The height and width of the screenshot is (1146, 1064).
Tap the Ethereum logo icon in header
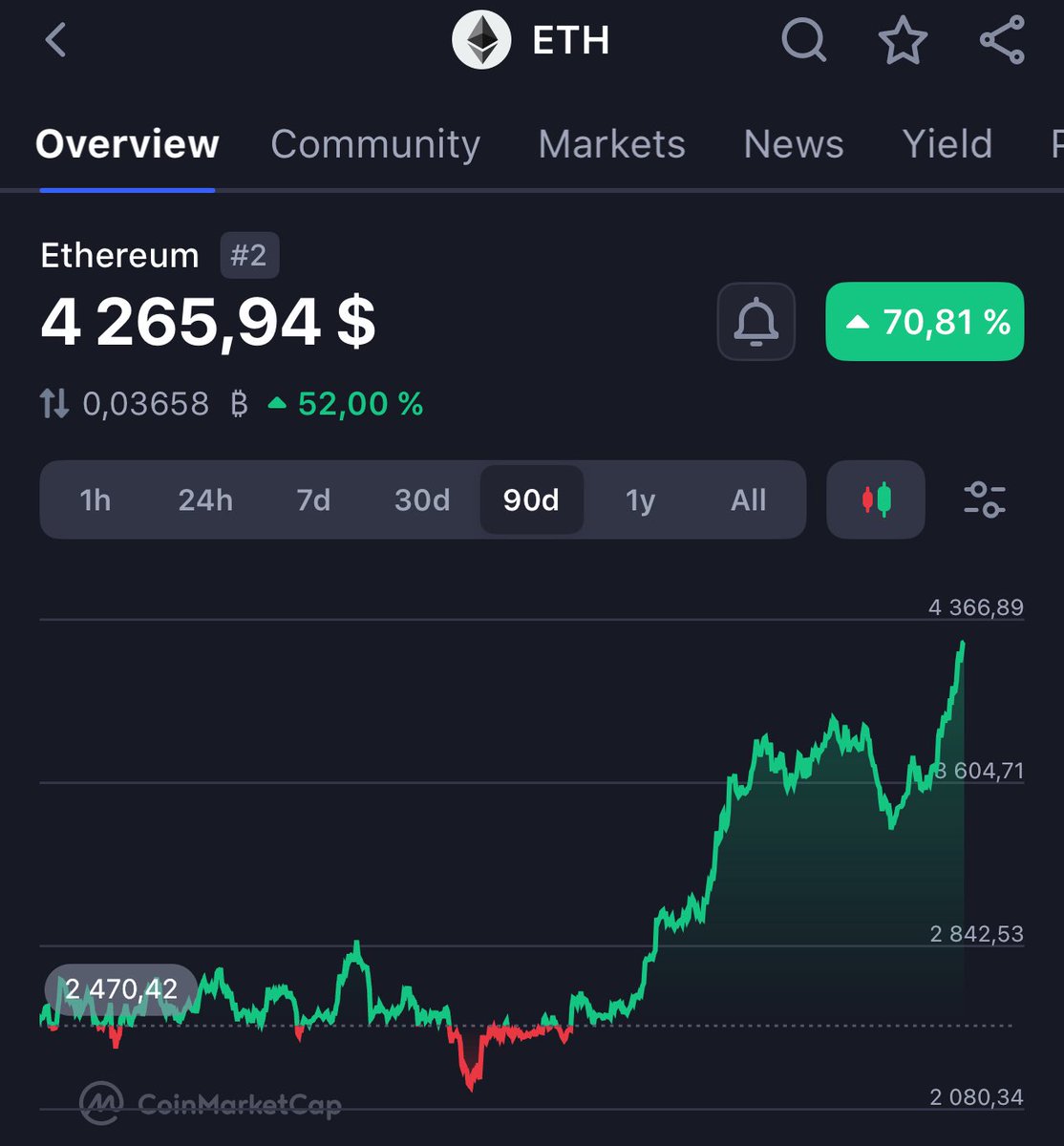tap(481, 40)
